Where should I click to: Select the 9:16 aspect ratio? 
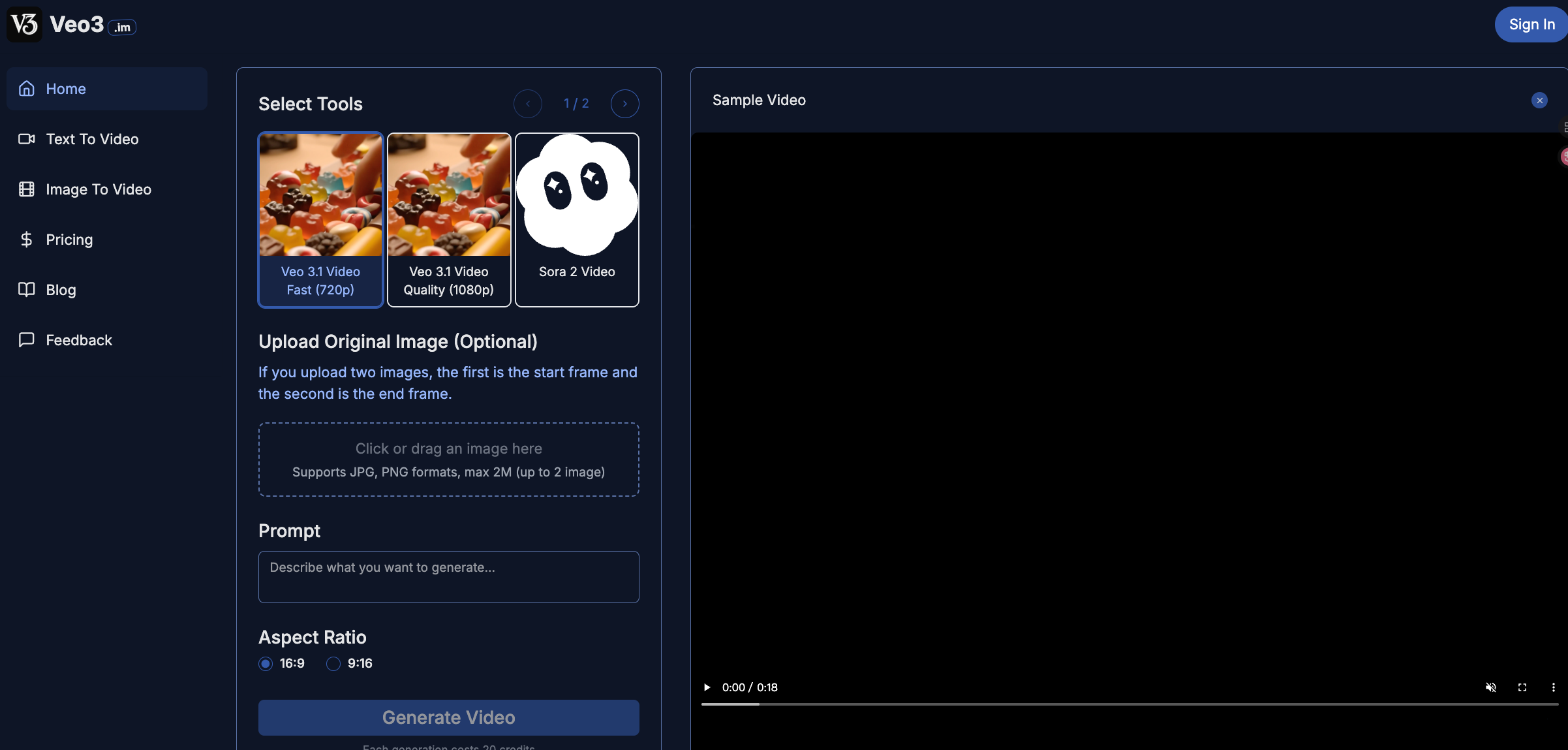click(333, 664)
